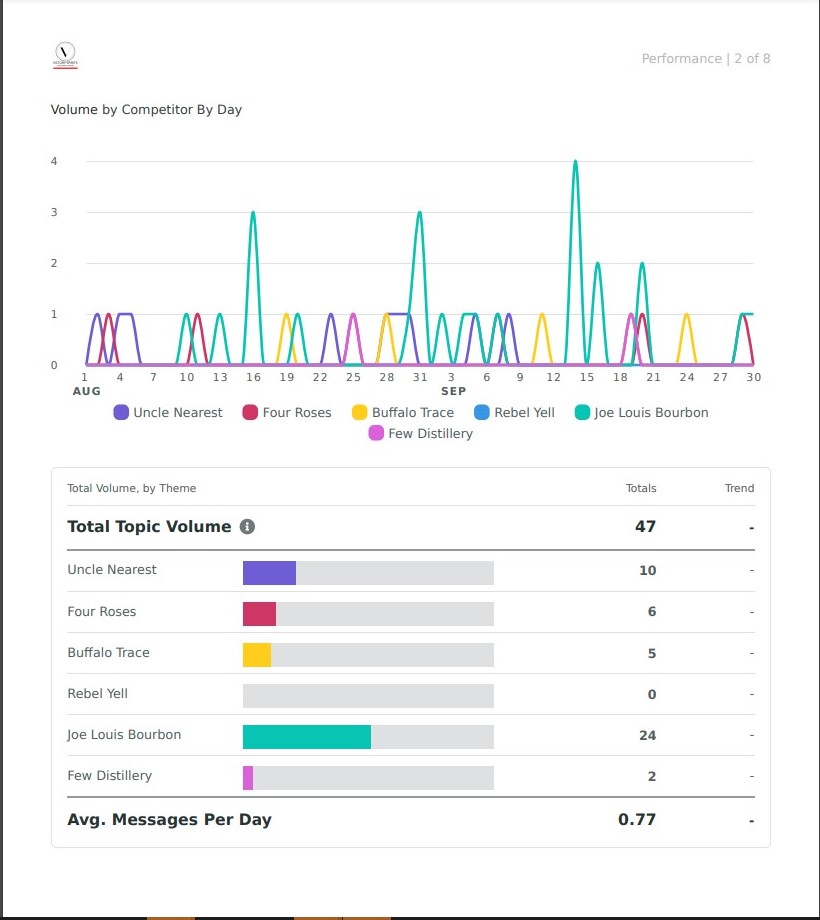Click the Buffalo Trace legend label
The image size is (820, 920).
(413, 412)
